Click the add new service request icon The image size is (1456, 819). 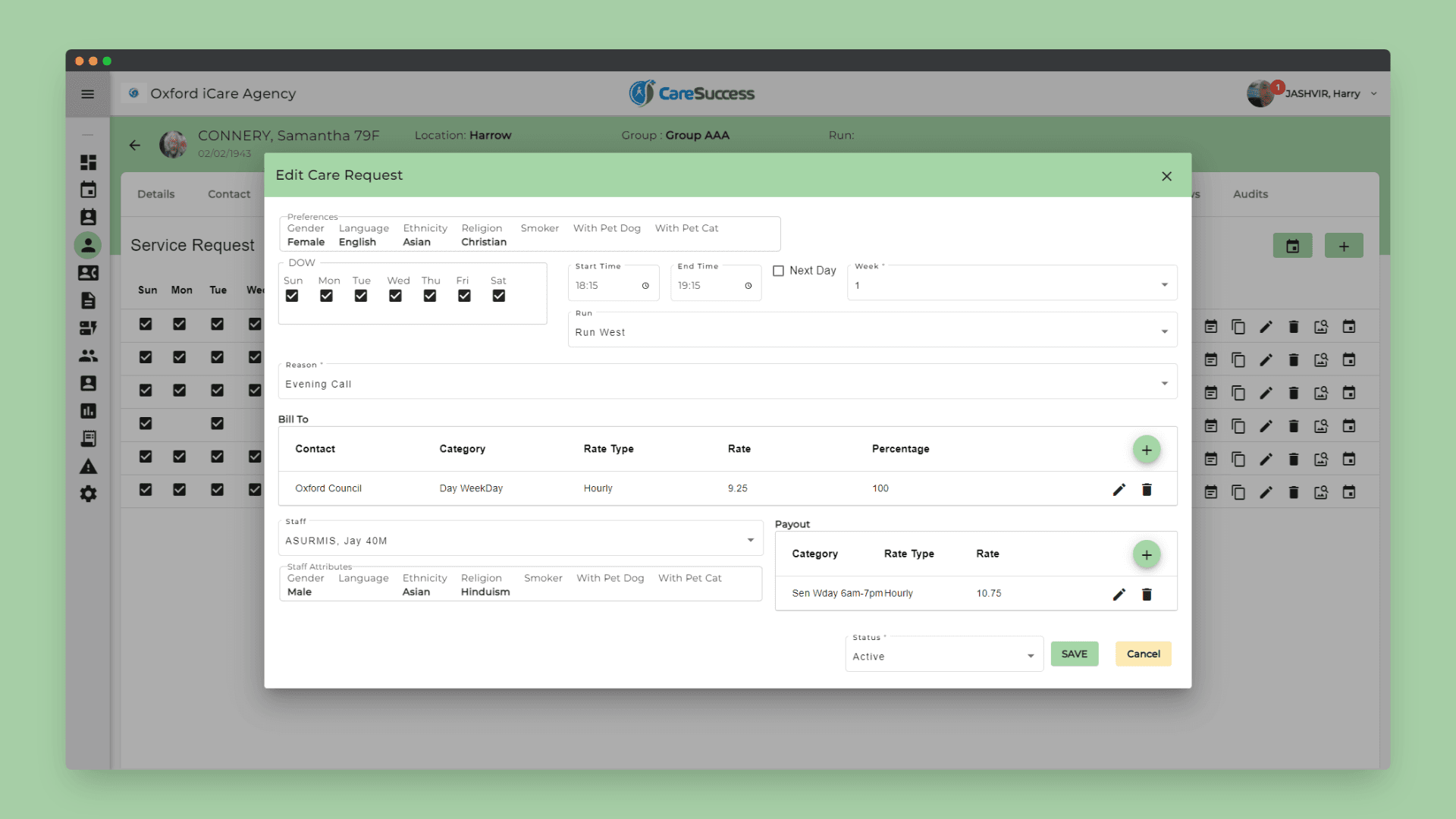[x=1344, y=246]
